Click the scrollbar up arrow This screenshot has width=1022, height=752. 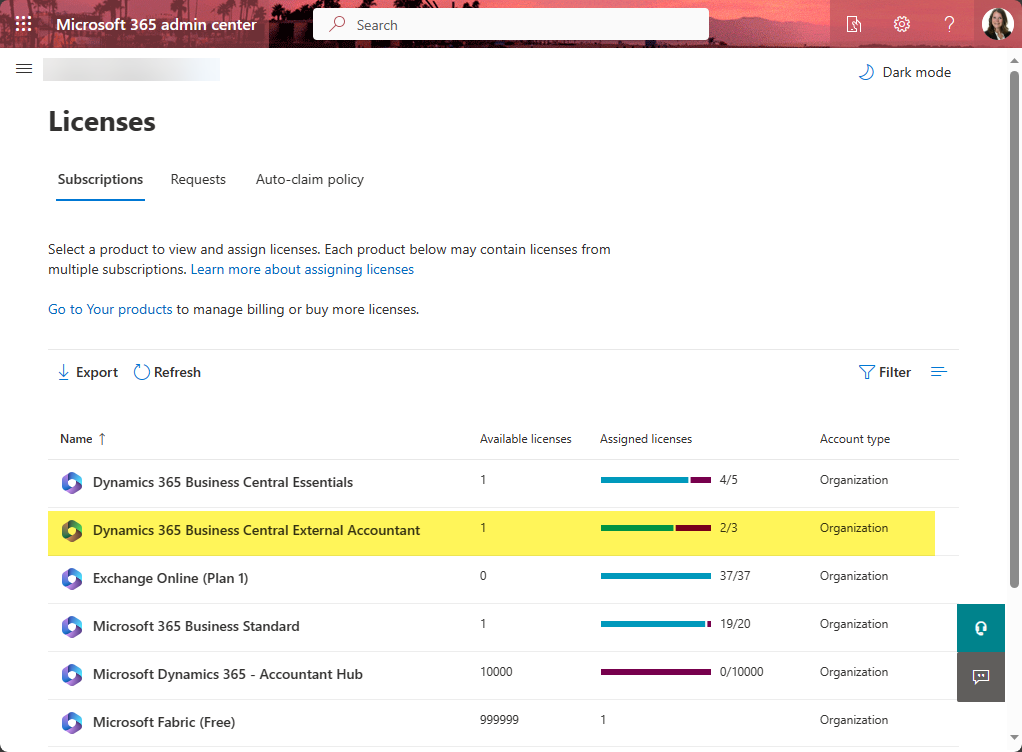[x=1014, y=61]
